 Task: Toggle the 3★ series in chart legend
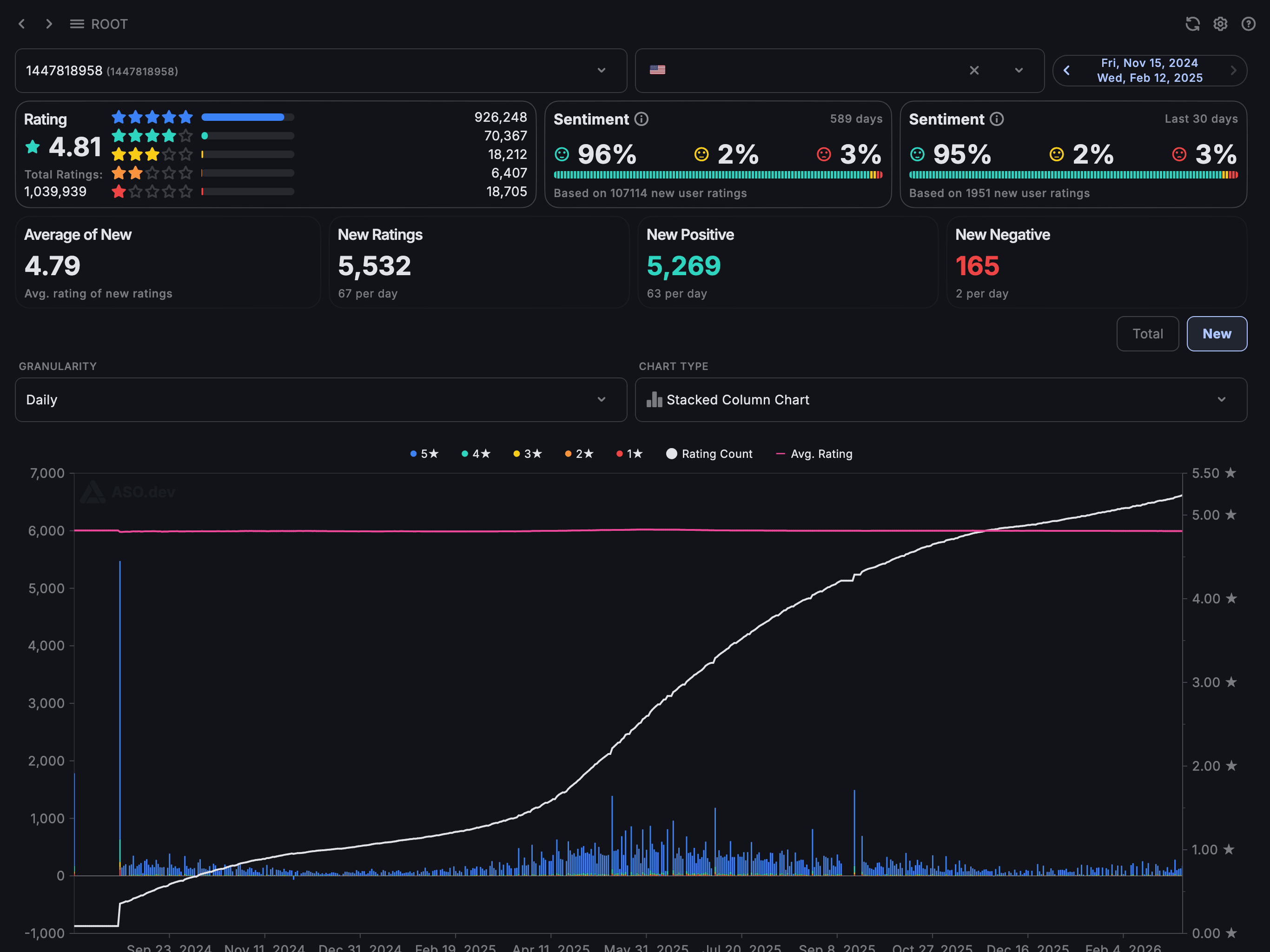click(528, 454)
